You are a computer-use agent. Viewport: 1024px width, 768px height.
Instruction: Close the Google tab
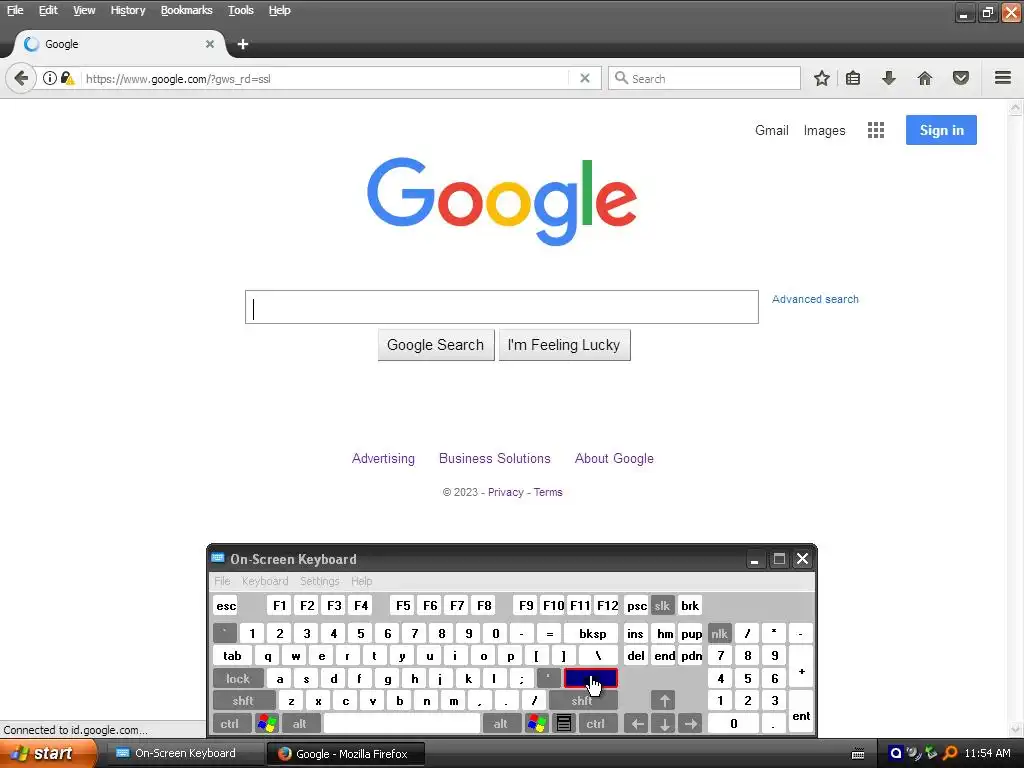pyautogui.click(x=210, y=44)
